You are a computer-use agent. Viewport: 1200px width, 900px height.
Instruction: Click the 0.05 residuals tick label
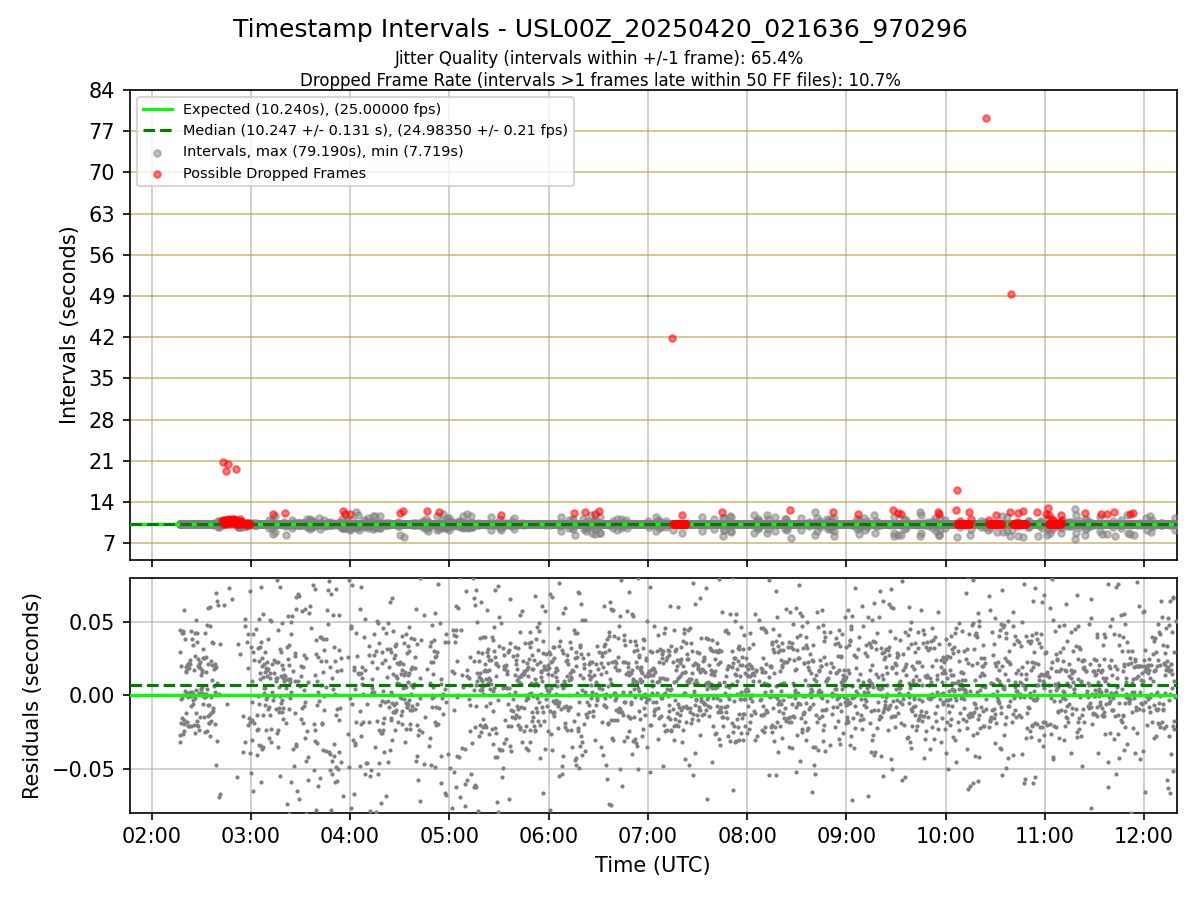pyautogui.click(x=94, y=622)
